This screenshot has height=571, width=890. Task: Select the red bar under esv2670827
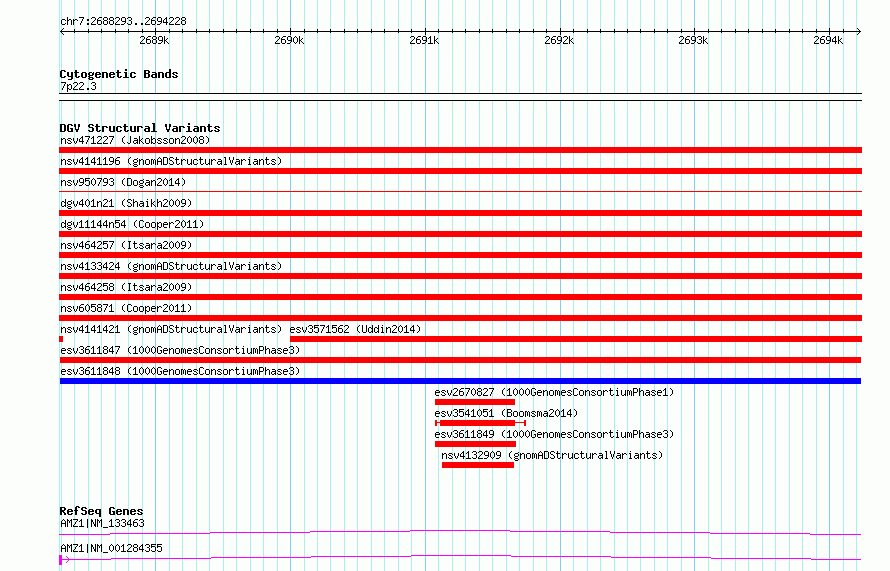(475, 402)
